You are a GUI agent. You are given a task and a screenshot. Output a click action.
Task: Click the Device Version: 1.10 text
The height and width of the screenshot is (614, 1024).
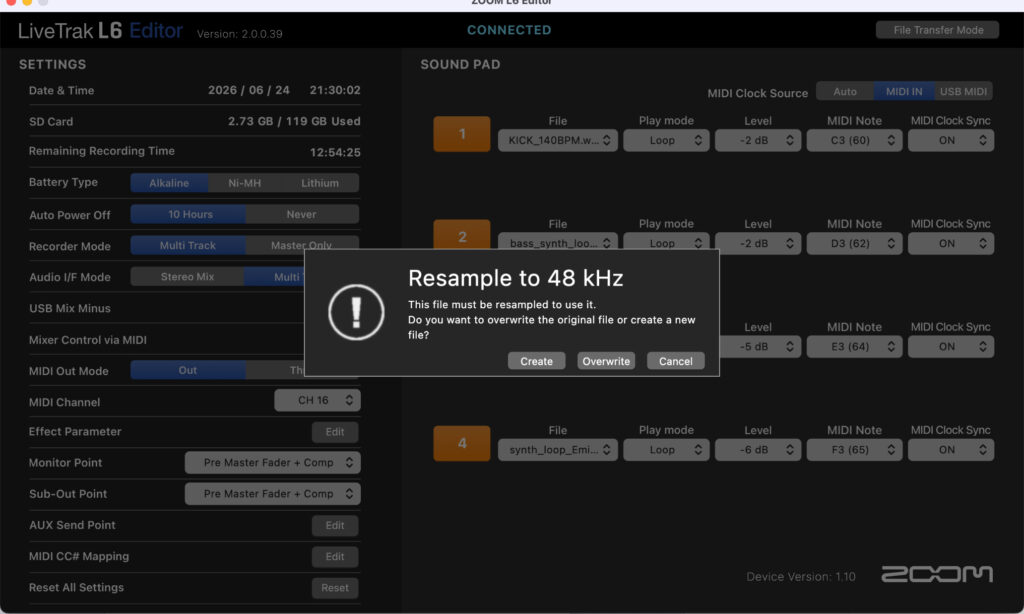(x=801, y=577)
